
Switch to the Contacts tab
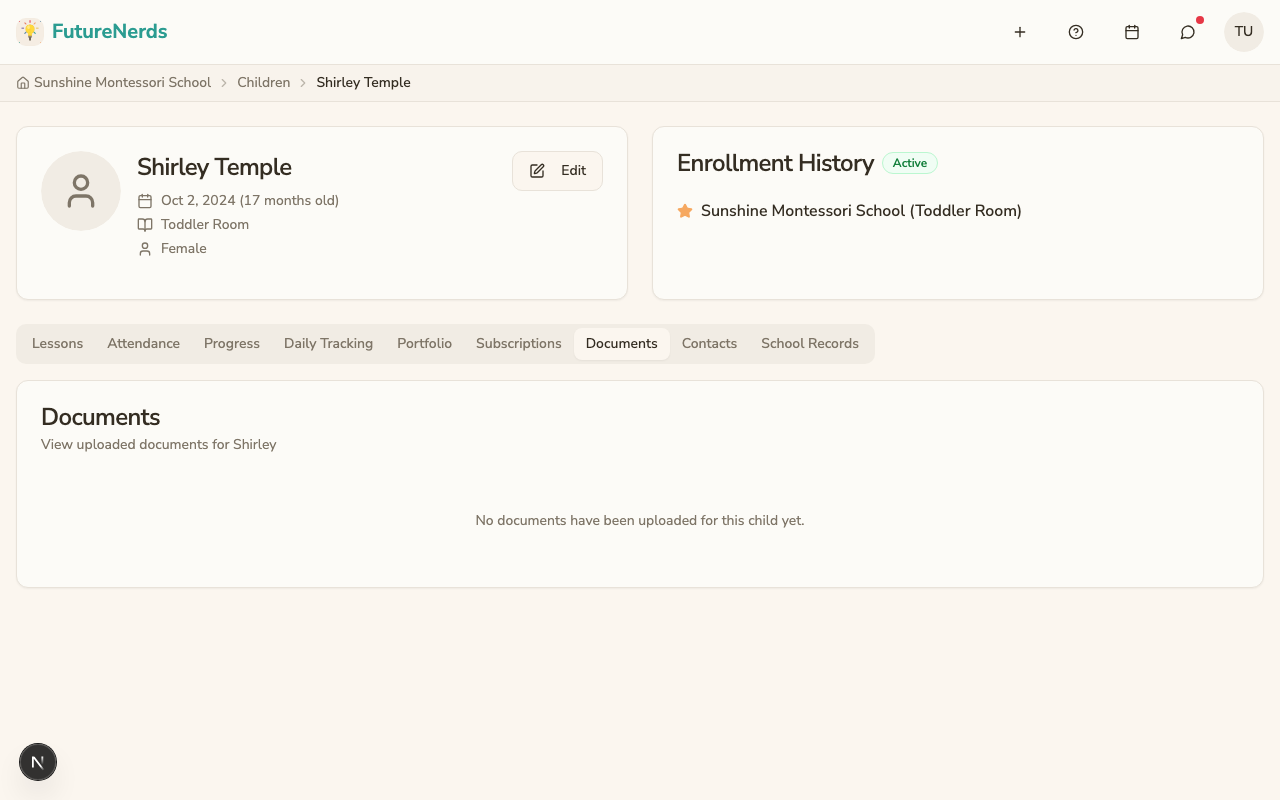tap(709, 343)
